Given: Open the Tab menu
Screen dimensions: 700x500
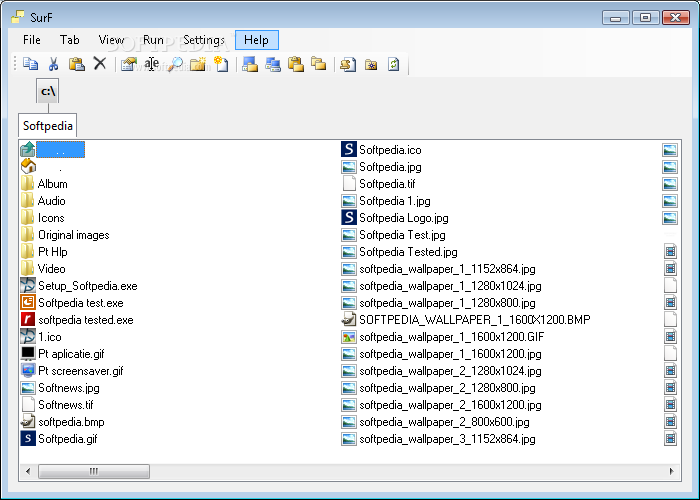Looking at the screenshot, I should 70,40.
